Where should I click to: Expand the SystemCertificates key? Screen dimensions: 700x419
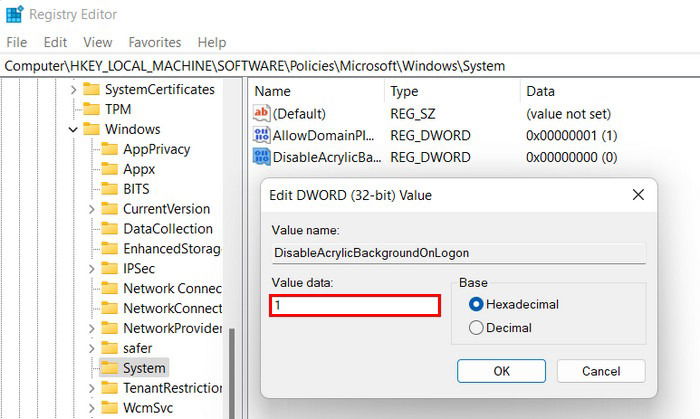click(x=73, y=90)
